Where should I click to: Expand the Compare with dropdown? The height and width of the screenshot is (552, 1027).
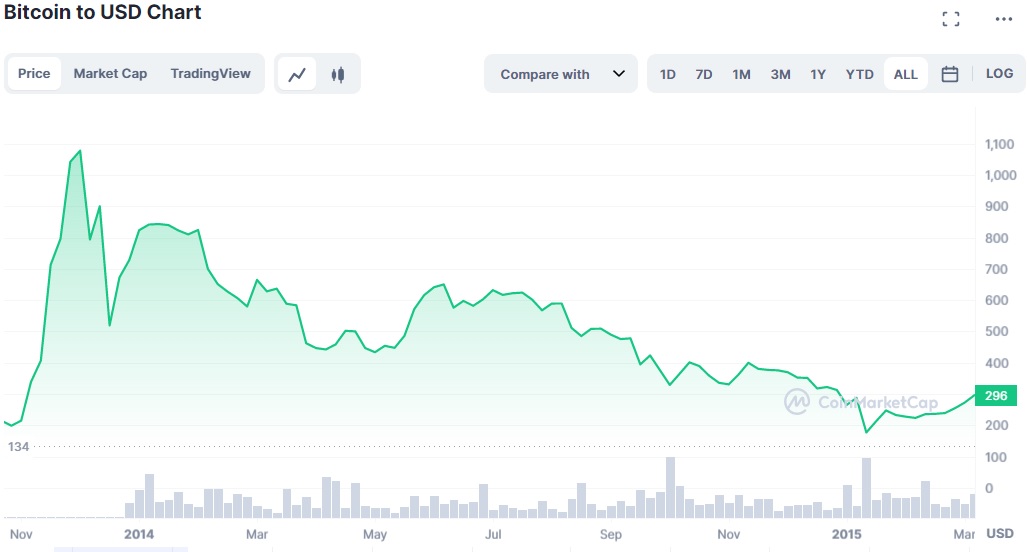tap(561, 74)
